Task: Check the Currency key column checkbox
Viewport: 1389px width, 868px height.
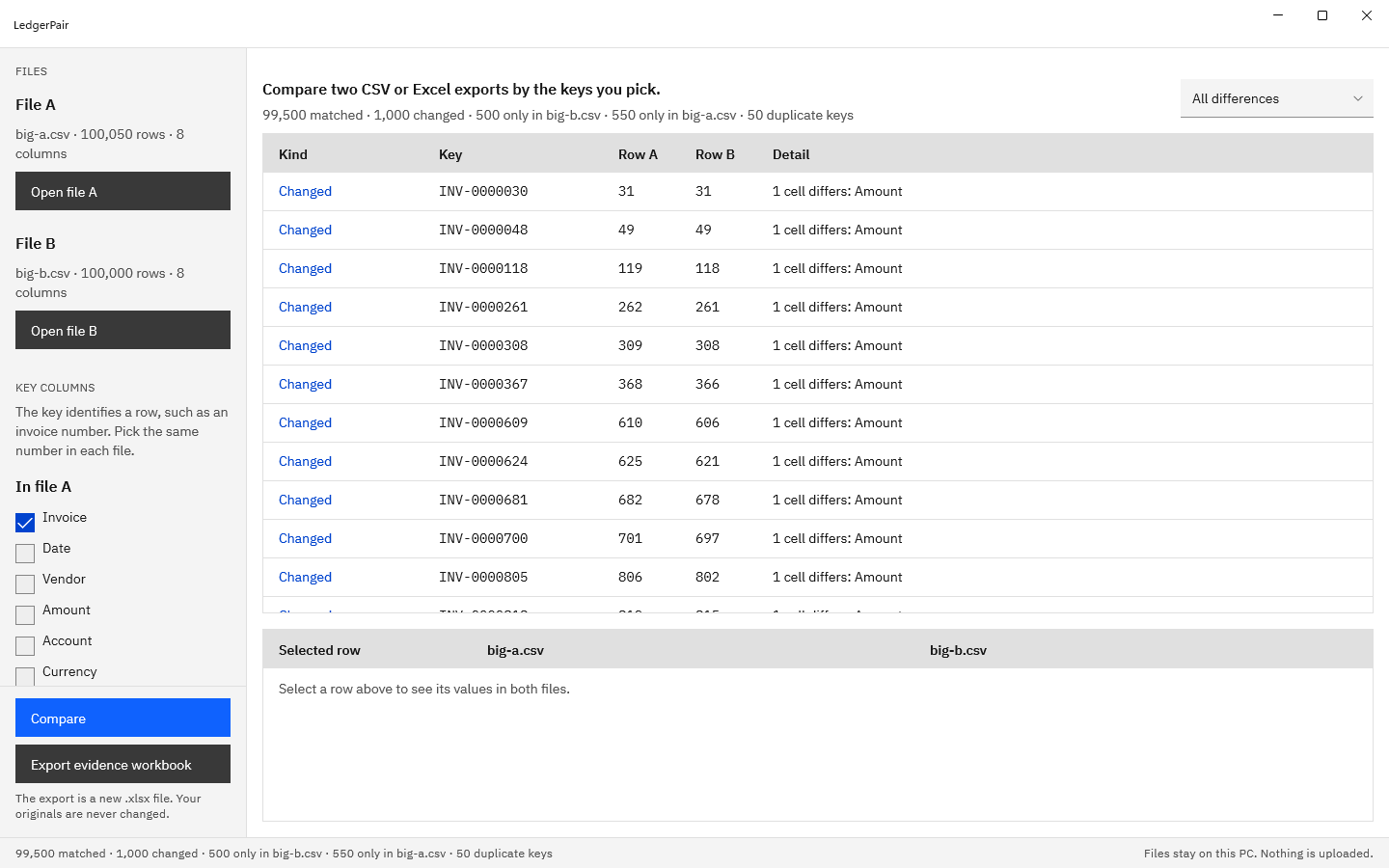Action: pos(25,676)
